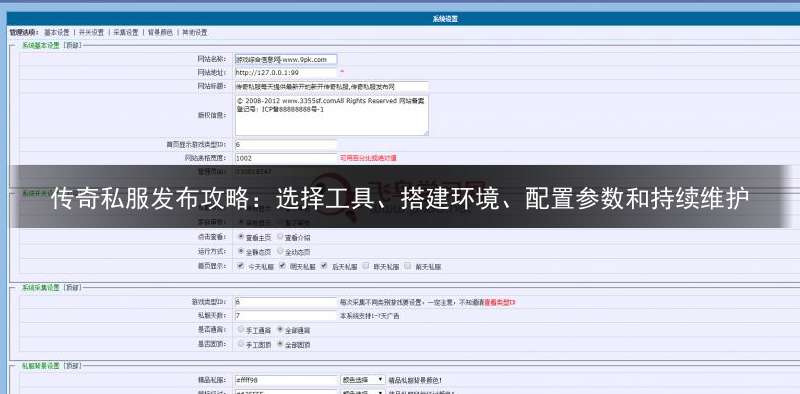
Task: Select the 手工通宵 radio option
Action: [241, 330]
